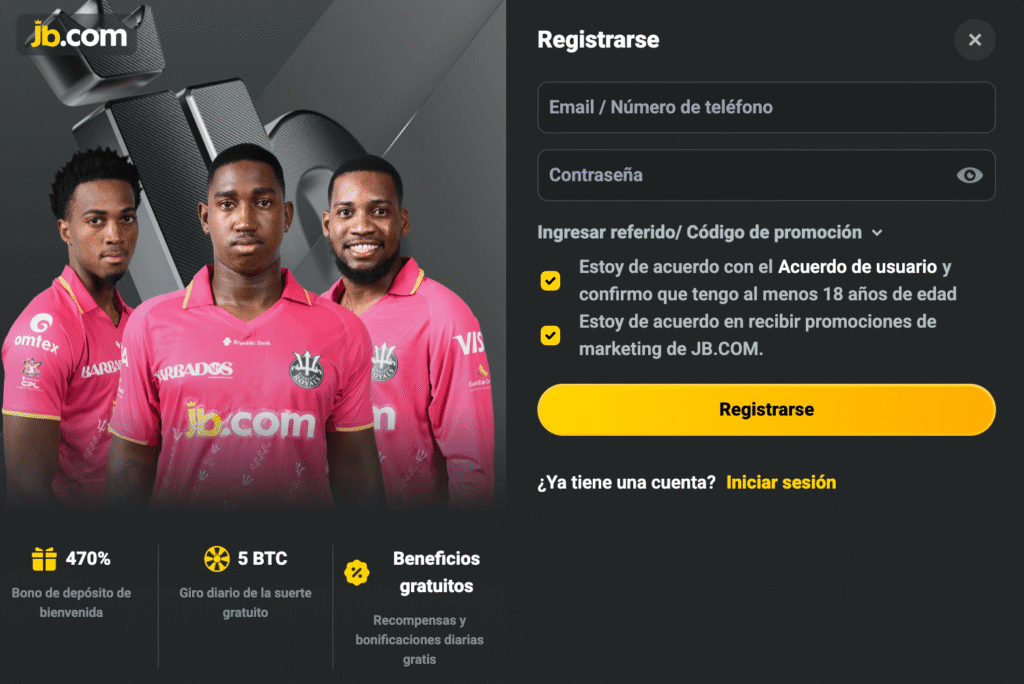Uncheck the Acuerdo de usuario agreement checkbox
The height and width of the screenshot is (684, 1024).
[x=550, y=280]
